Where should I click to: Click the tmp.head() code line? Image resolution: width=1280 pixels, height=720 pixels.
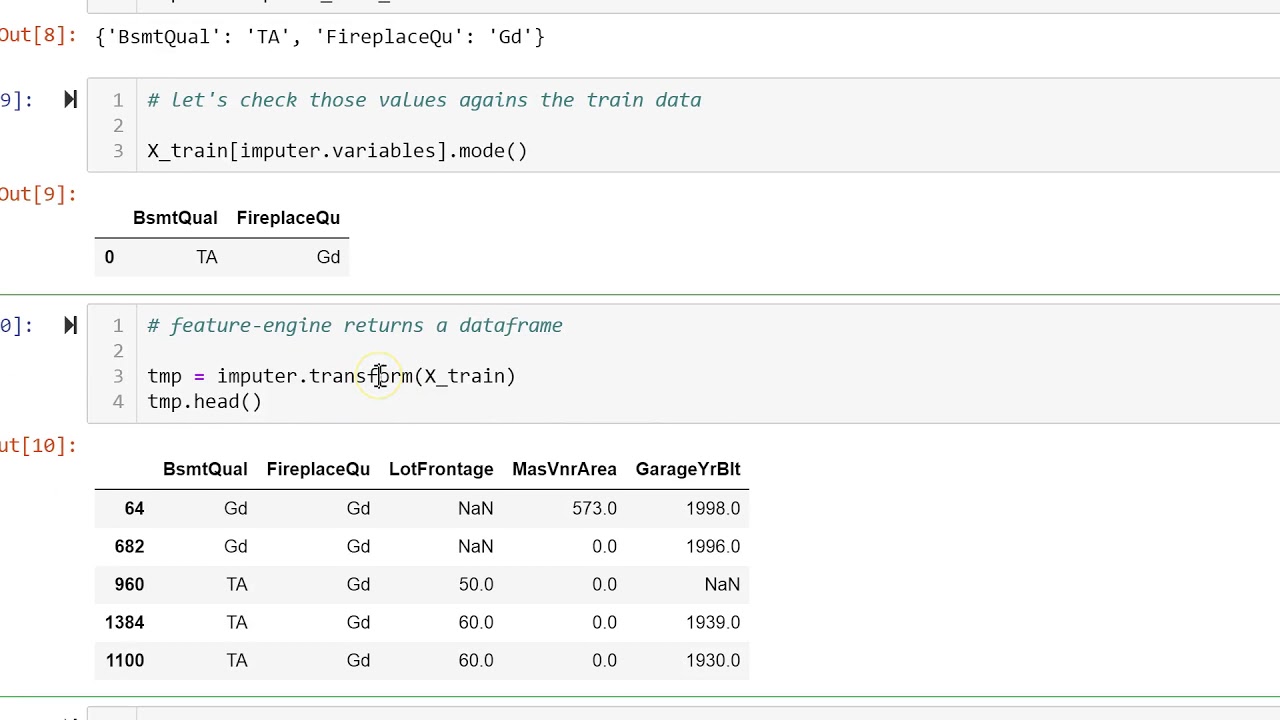(x=204, y=401)
